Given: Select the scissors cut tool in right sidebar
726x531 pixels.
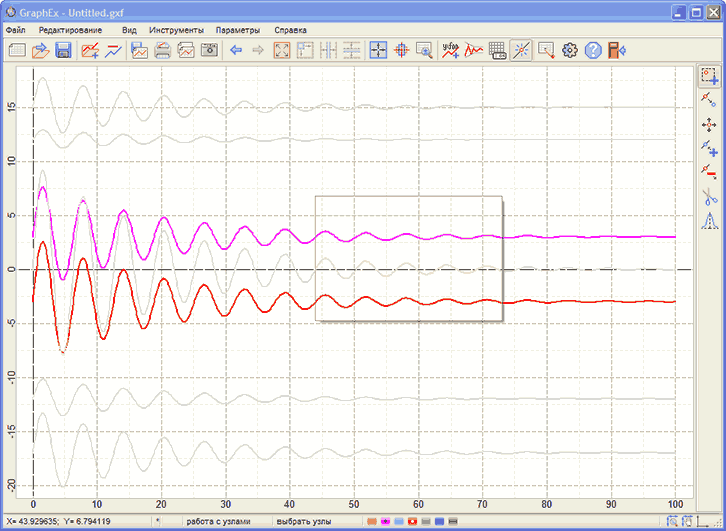Looking at the screenshot, I should pos(710,195).
